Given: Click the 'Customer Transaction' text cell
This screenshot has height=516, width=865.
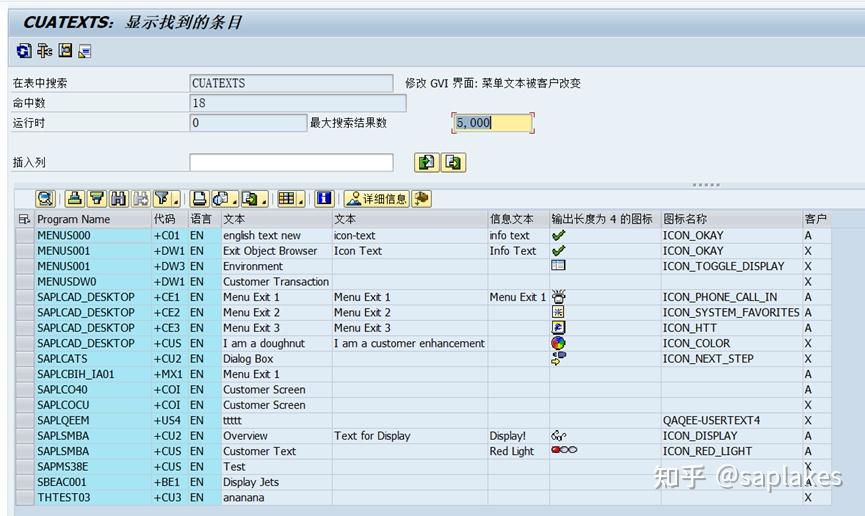Looking at the screenshot, I should pos(276,281).
